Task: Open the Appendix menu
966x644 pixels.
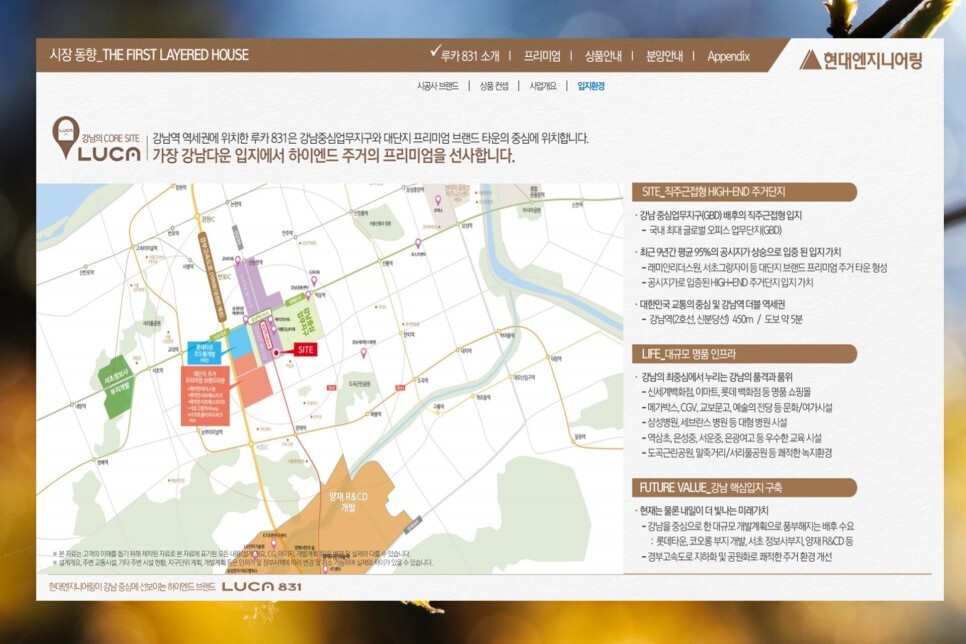Action: pos(728,56)
